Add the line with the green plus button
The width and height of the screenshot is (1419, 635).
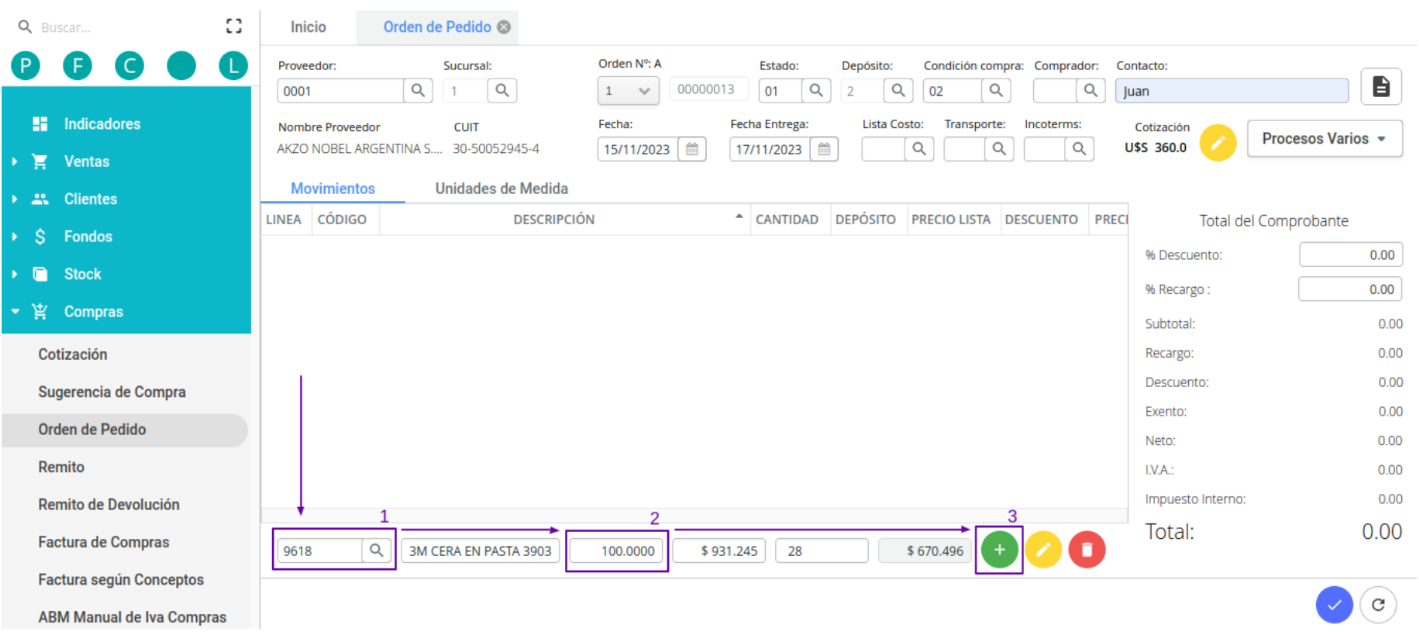[x=999, y=550]
